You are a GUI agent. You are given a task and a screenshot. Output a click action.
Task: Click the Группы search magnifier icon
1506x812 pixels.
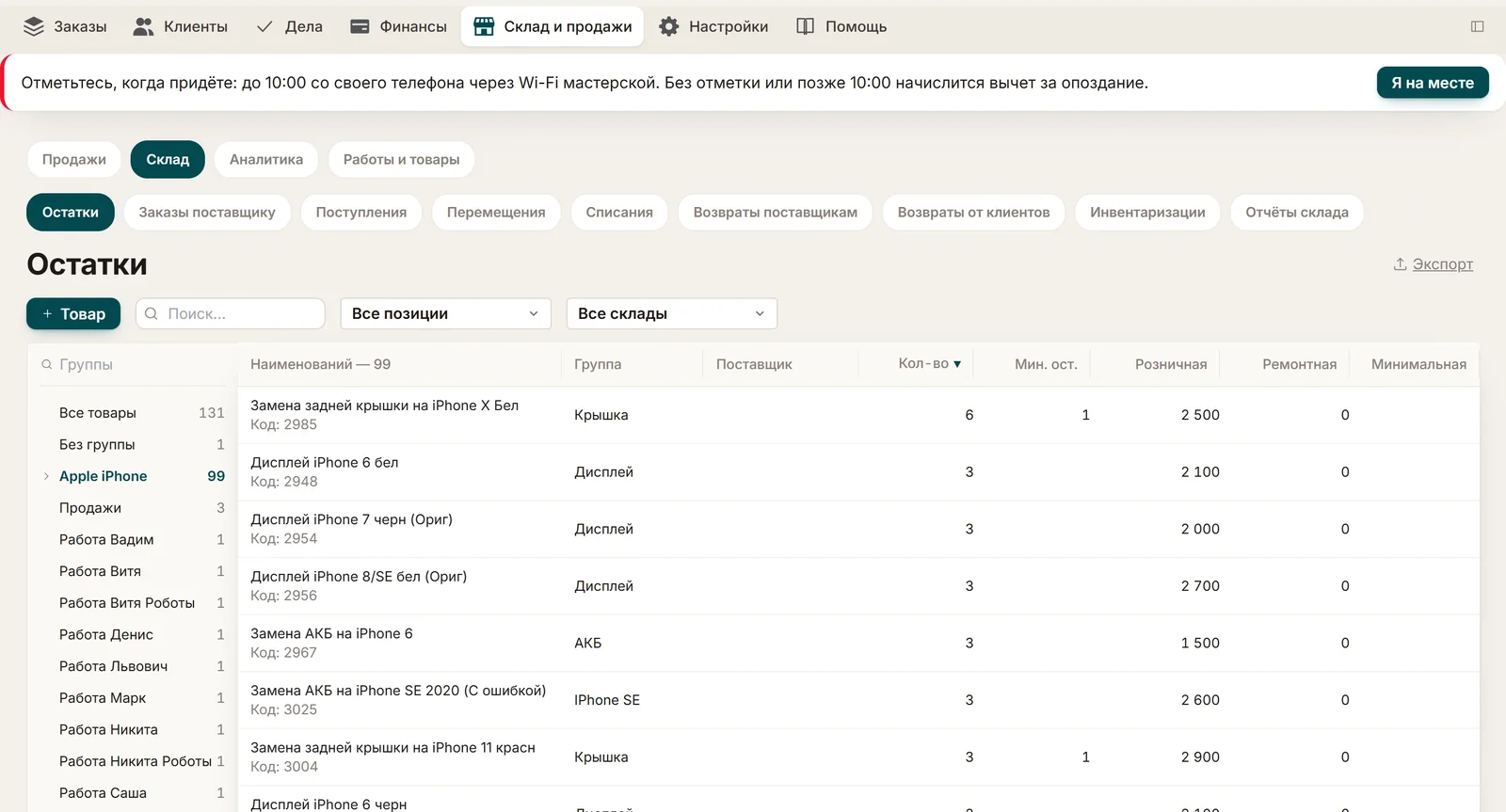click(x=46, y=364)
